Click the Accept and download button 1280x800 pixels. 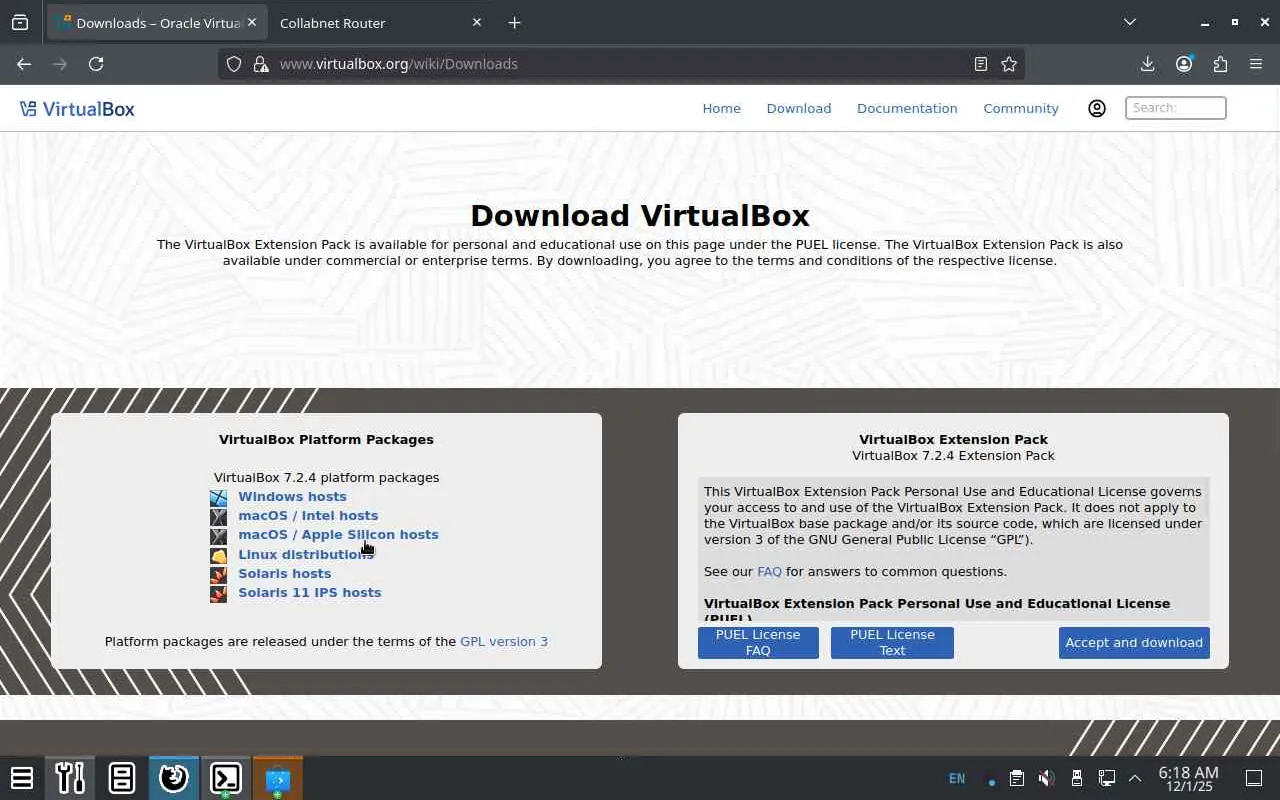pyautogui.click(x=1134, y=643)
